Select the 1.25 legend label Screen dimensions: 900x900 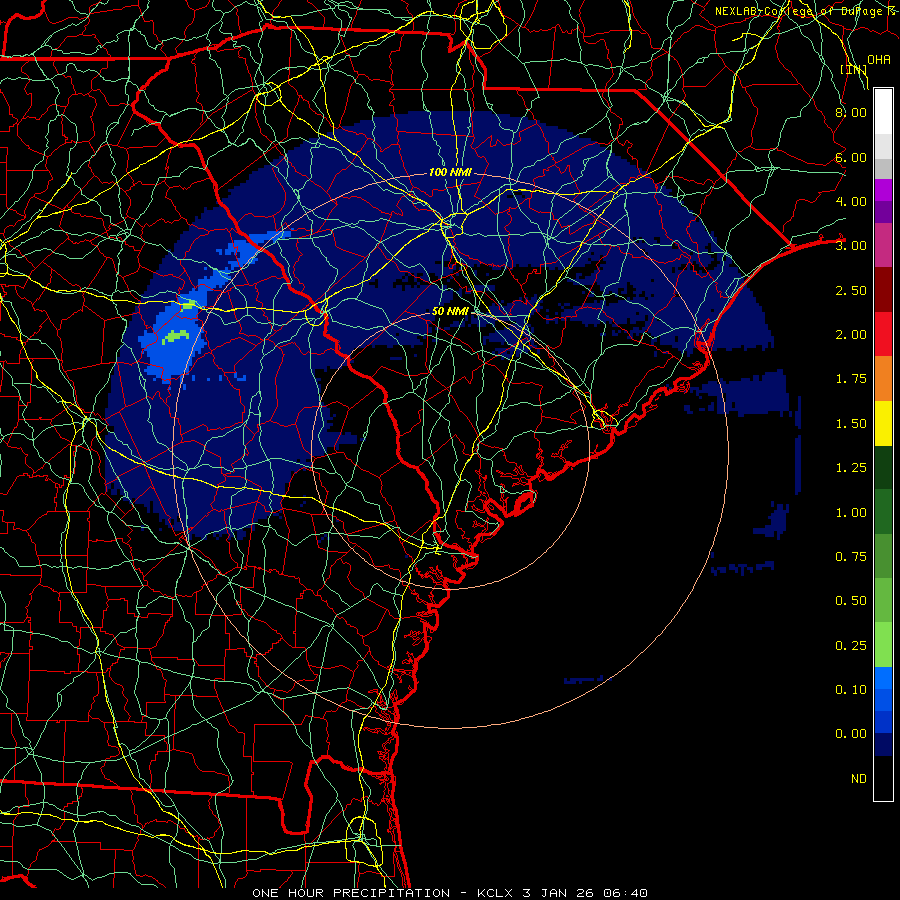coord(851,468)
